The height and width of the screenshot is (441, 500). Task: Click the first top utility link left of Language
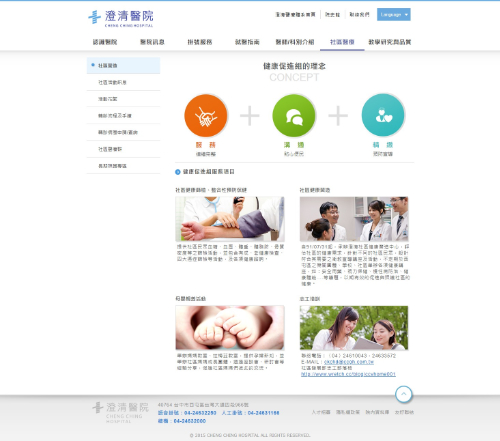point(295,15)
